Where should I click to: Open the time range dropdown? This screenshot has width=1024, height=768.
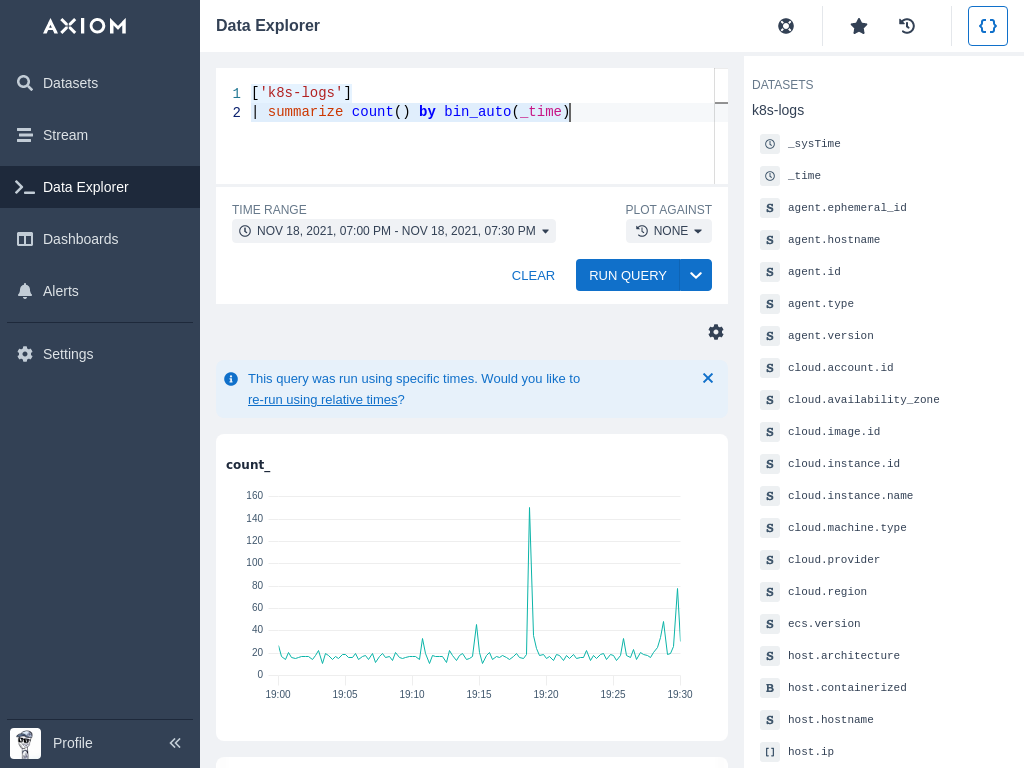pos(394,231)
